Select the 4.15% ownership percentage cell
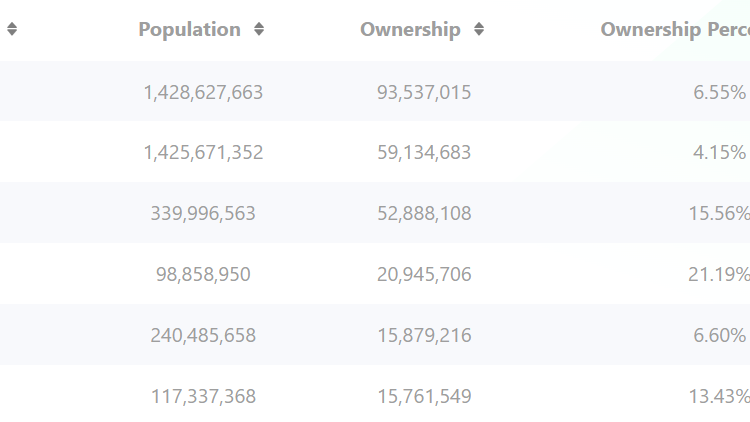 tap(719, 153)
